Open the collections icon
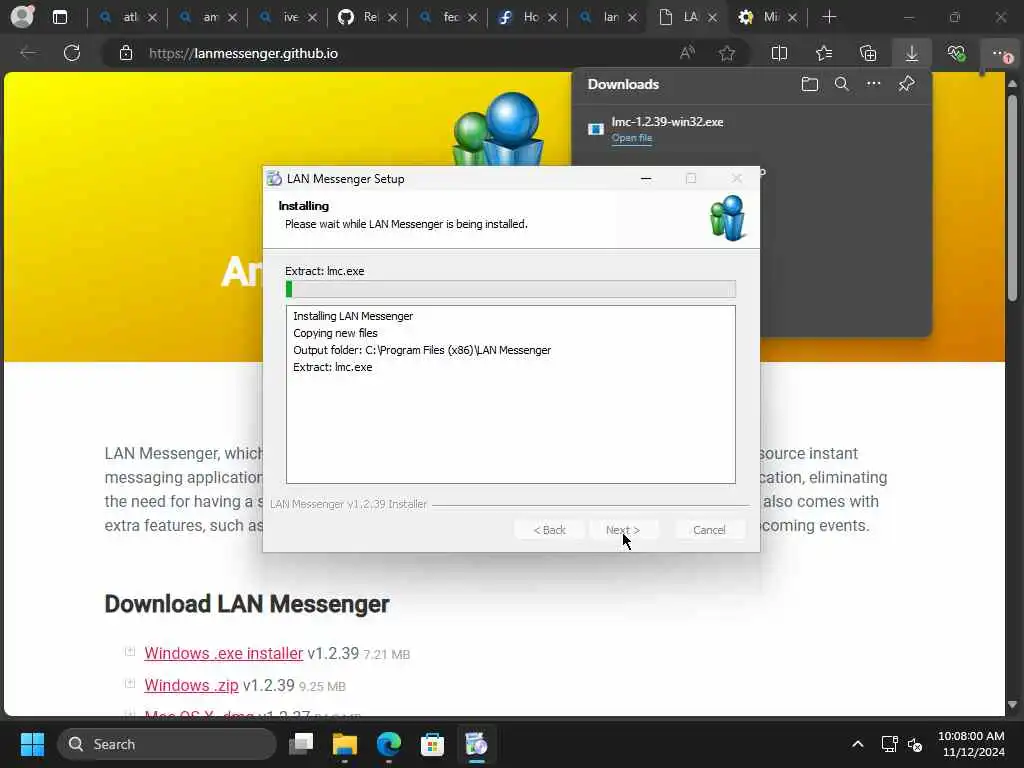Screen dimensions: 1024x768 pos(868,53)
